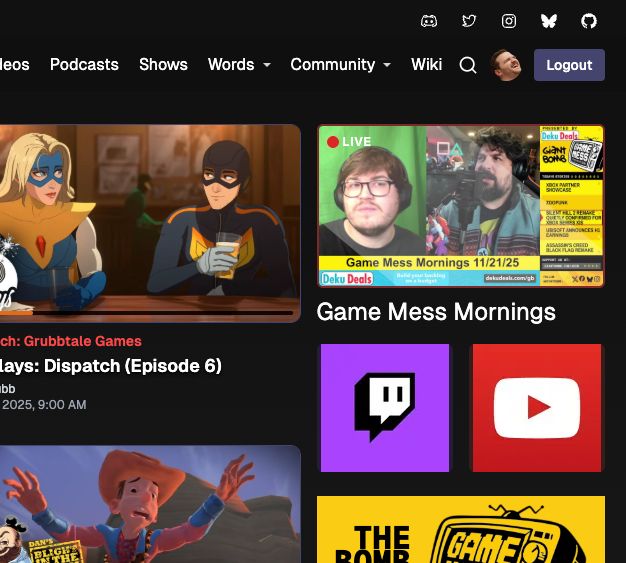Screen dimensions: 626x563
Task: Click the video progress bar on Dispatch thumbnail
Action: click(x=146, y=313)
